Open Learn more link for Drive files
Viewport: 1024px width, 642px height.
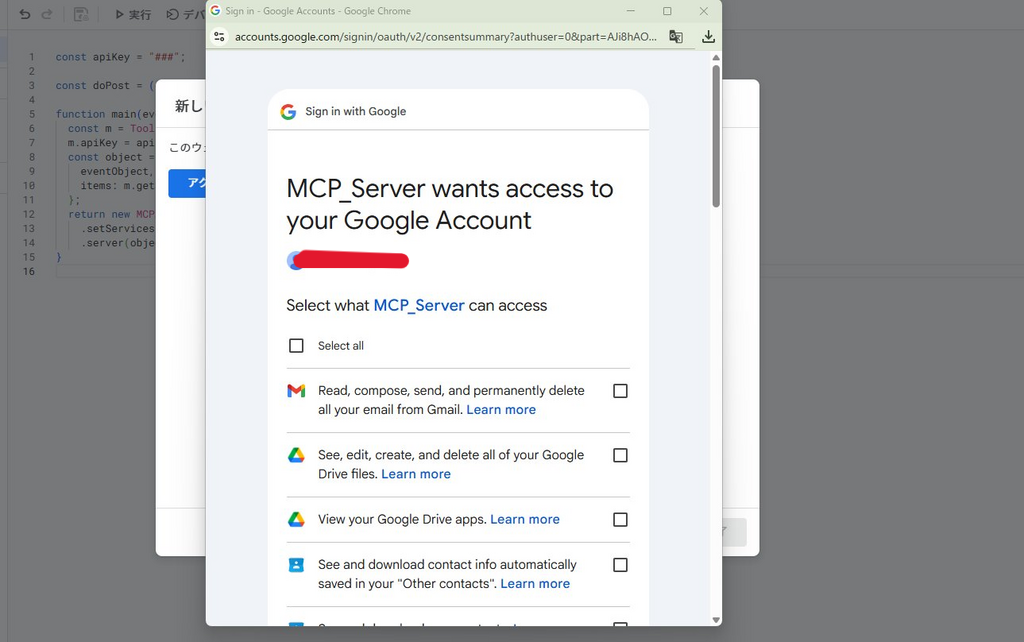coord(416,474)
